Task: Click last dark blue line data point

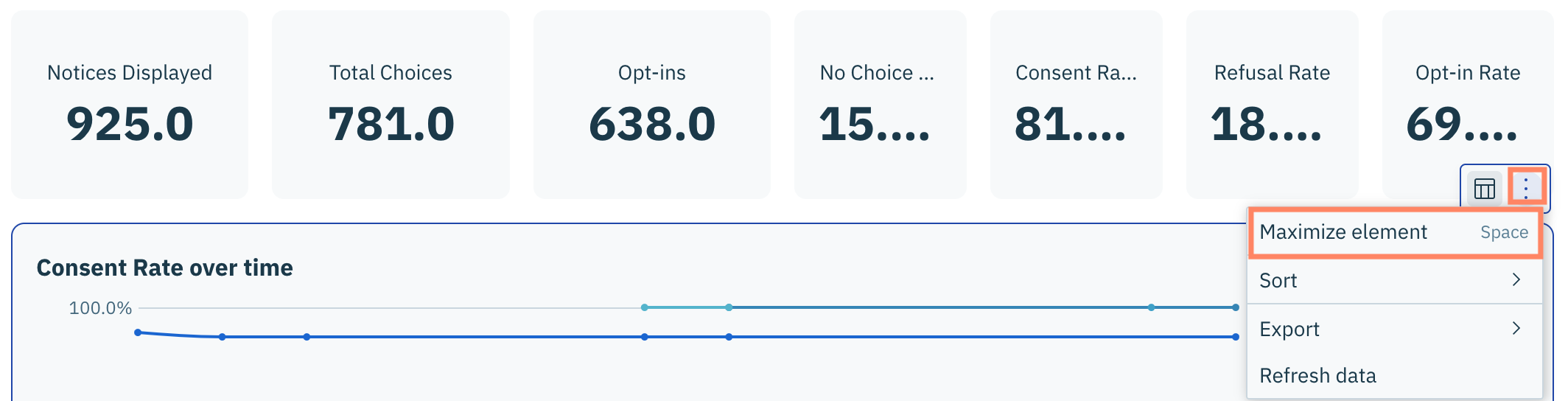Action: [x=1235, y=337]
